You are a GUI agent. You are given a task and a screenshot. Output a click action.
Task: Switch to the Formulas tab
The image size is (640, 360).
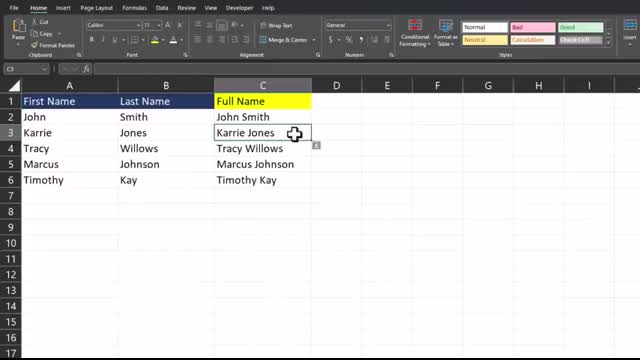(x=134, y=8)
